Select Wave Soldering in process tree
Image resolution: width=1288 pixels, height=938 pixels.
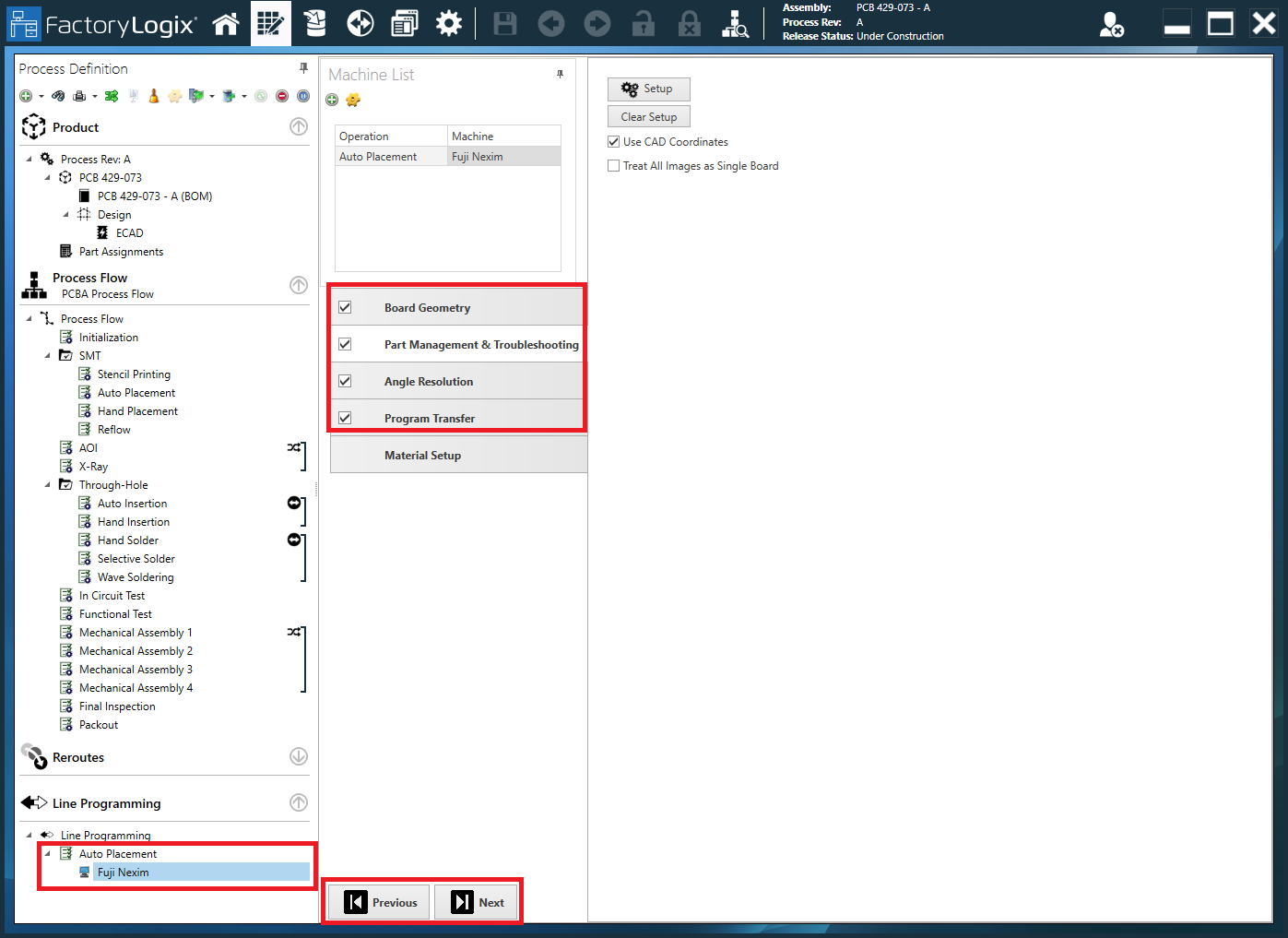136,577
